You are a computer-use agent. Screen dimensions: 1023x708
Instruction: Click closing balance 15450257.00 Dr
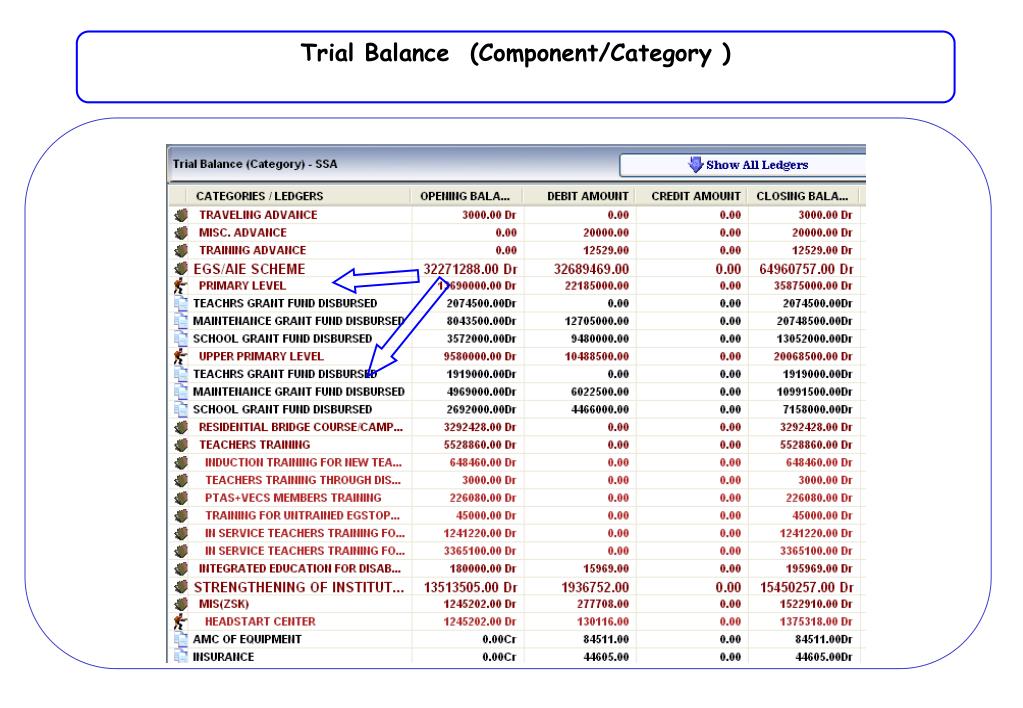[806, 587]
